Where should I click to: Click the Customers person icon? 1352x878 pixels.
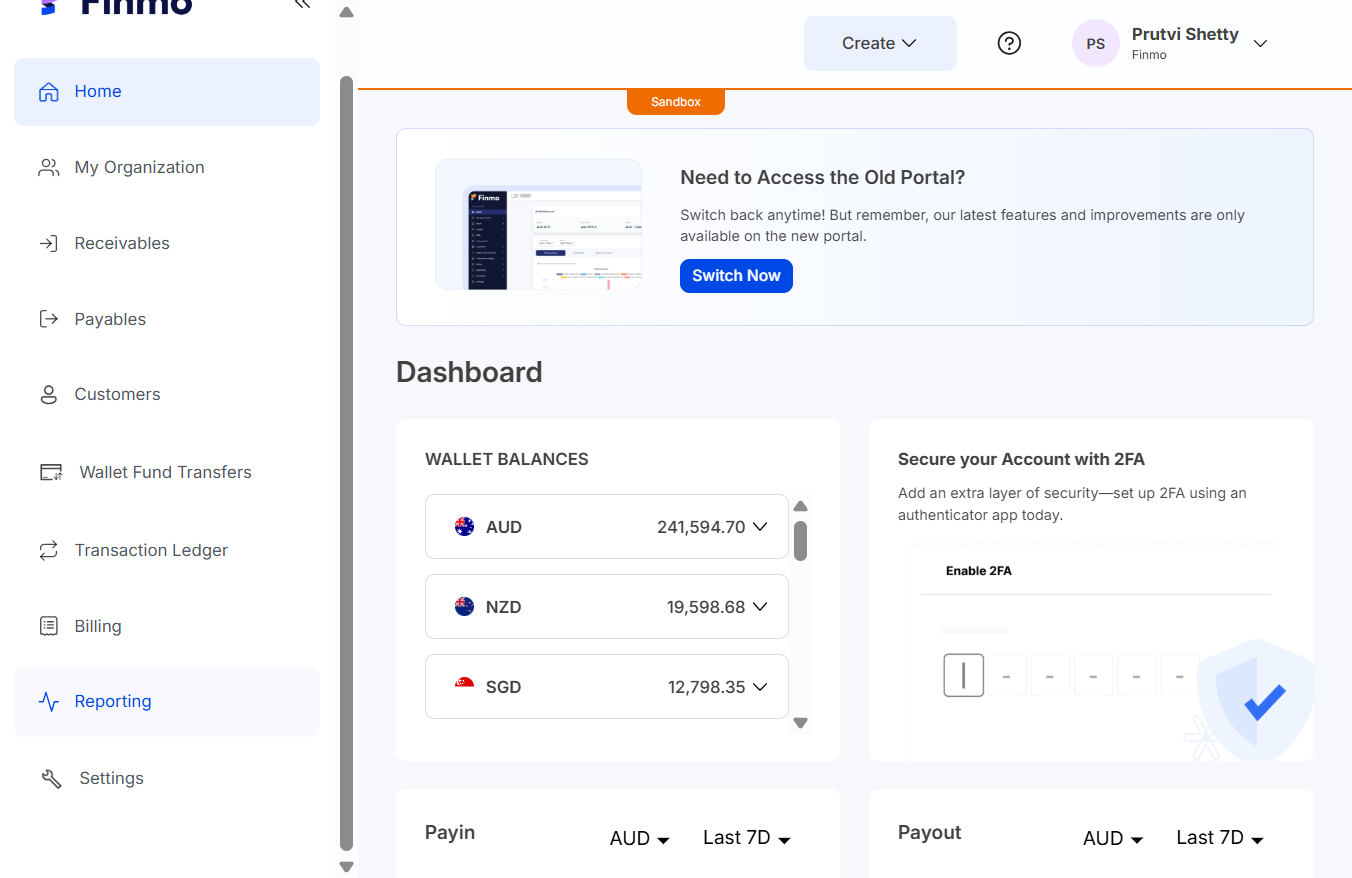click(48, 394)
